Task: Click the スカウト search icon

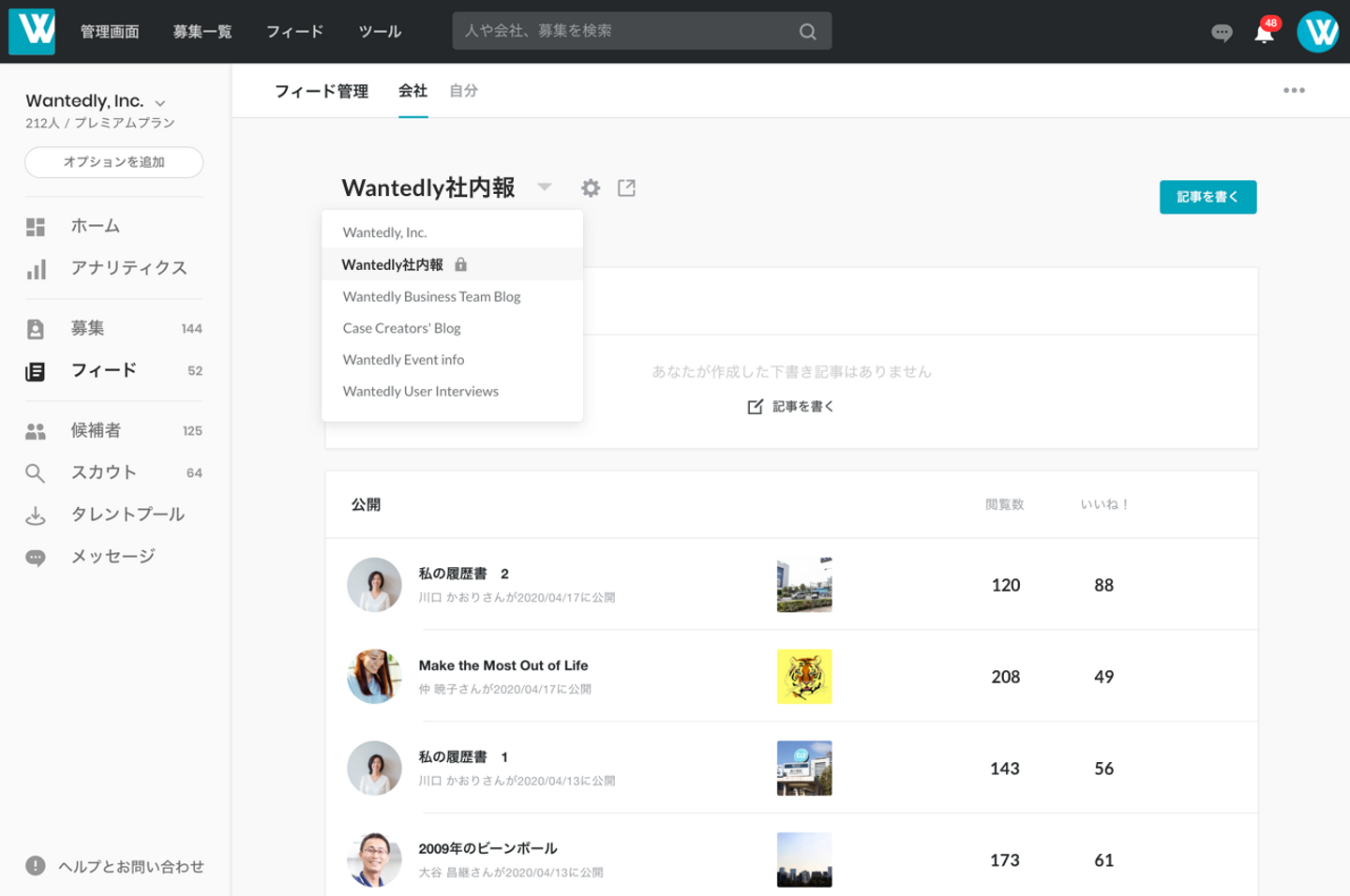Action: point(36,473)
